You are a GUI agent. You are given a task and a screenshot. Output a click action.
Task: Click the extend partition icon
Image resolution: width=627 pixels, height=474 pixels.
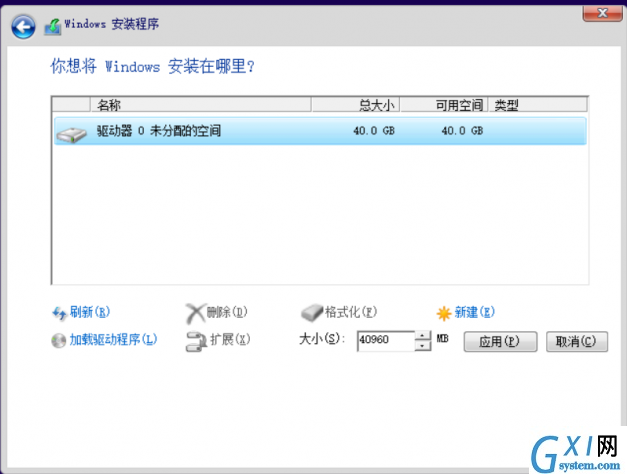point(196,341)
